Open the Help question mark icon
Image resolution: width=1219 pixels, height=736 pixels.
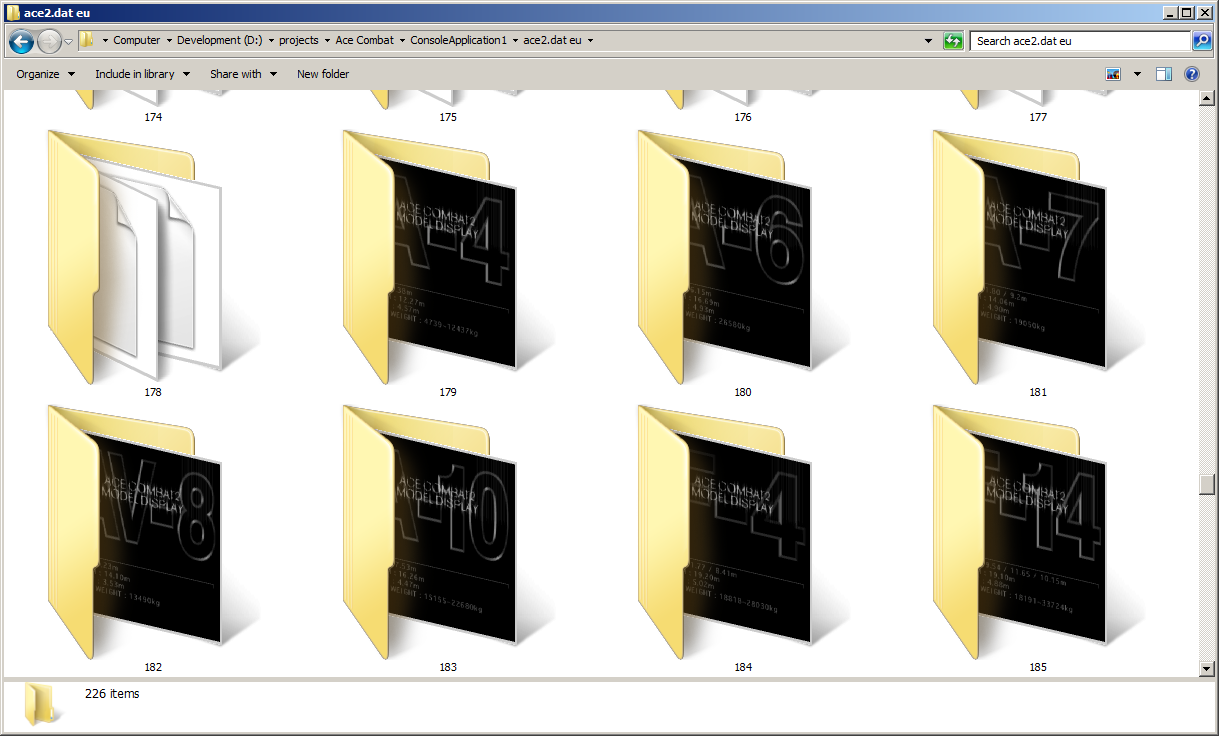[1191, 74]
